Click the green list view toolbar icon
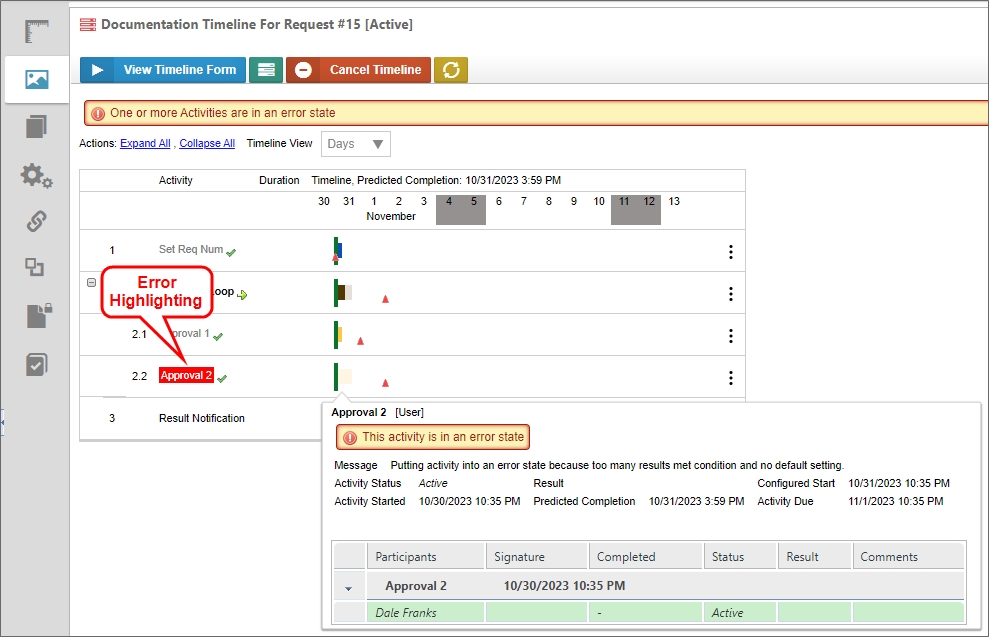This screenshot has width=989, height=637. 265,70
